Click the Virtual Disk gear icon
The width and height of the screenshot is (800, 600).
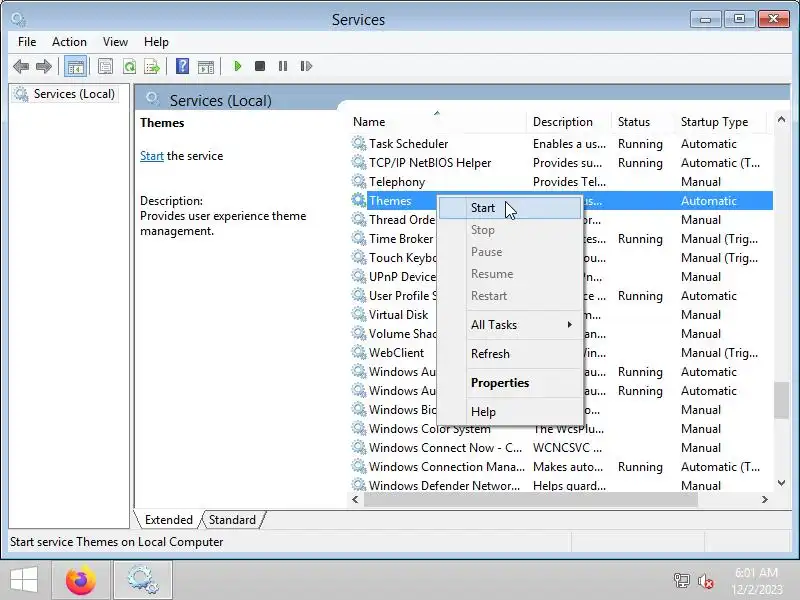[359, 314]
